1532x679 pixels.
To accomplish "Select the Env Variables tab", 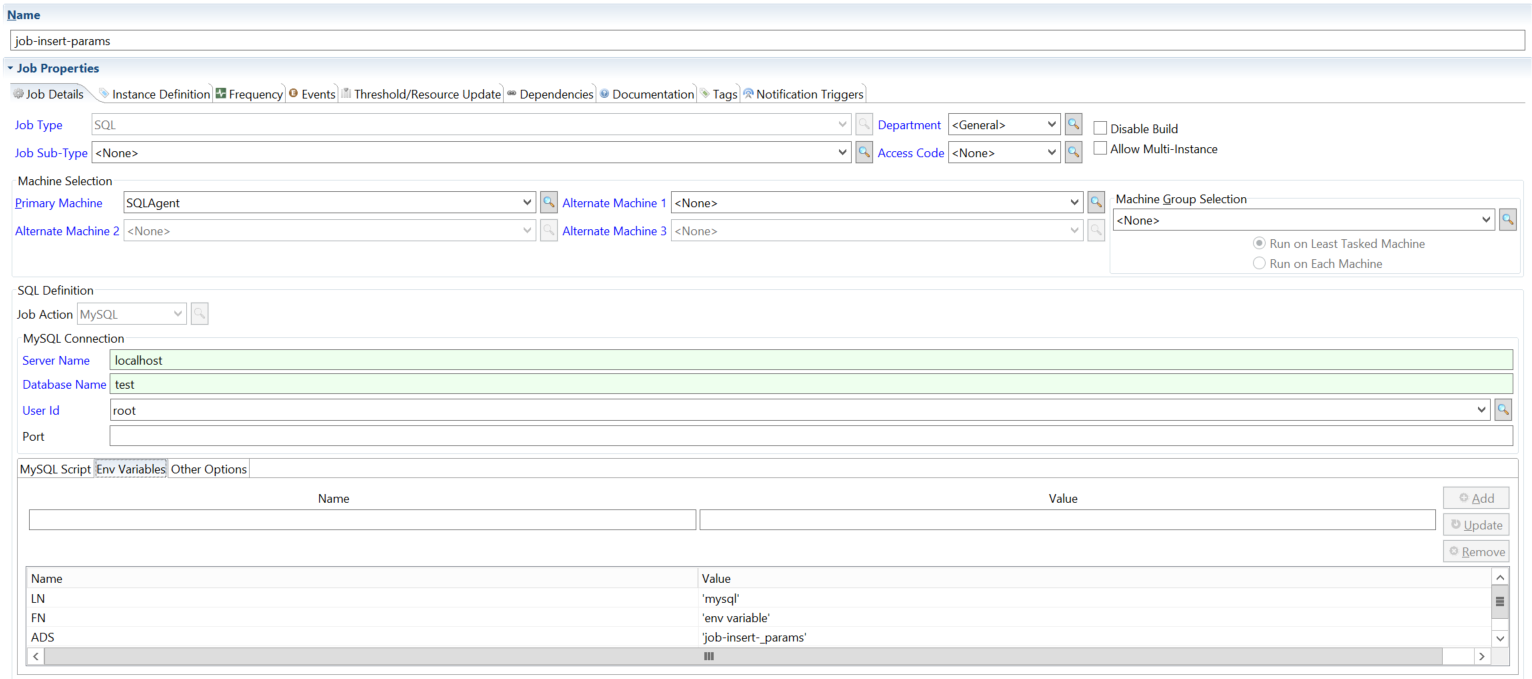I will [x=131, y=469].
